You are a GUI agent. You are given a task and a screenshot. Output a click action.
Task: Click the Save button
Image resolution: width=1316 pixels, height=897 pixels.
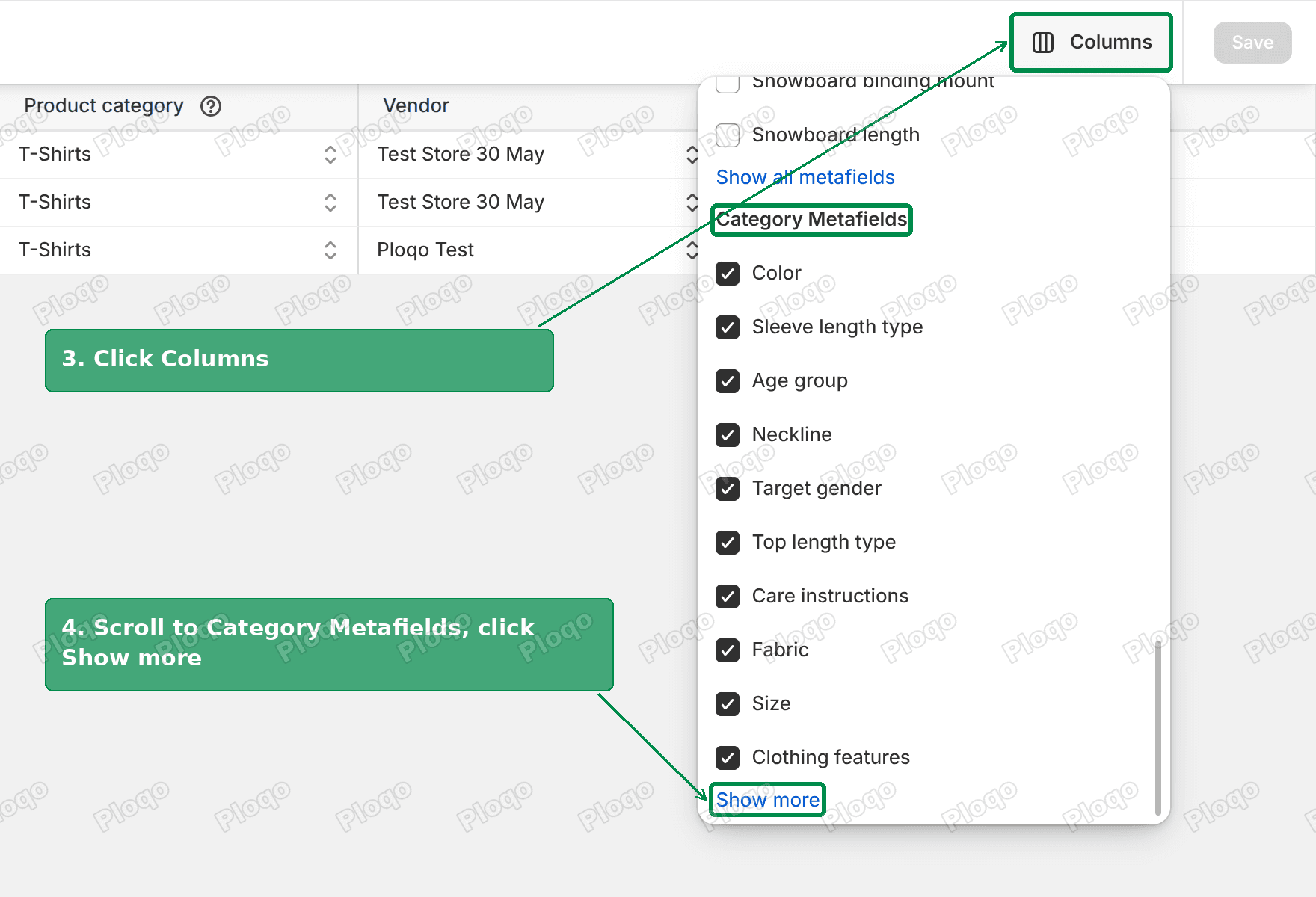pyautogui.click(x=1252, y=43)
